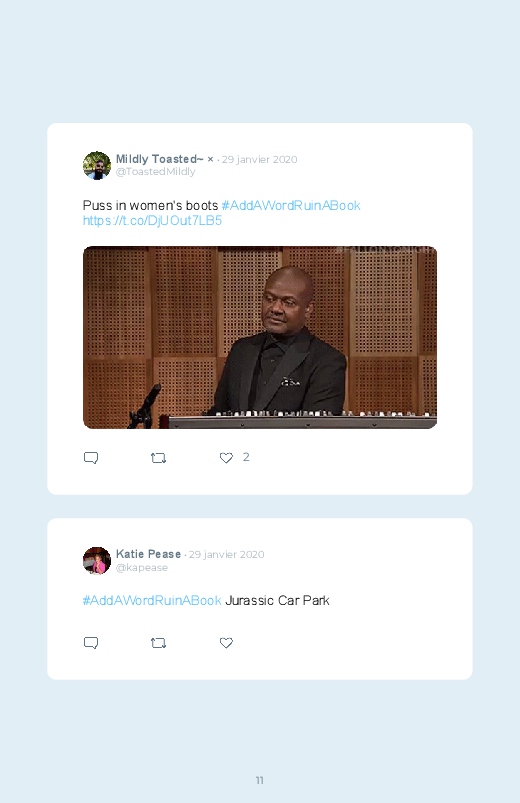
Task: Open the GIF of man at keyboard
Action: 260,337
